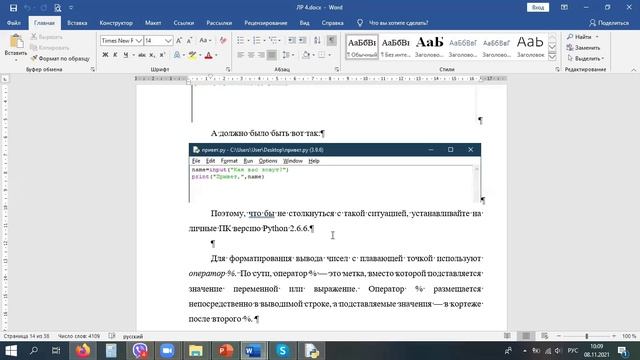Open Viber from the taskbar
This screenshot has height=360, width=640.
click(x=140, y=351)
